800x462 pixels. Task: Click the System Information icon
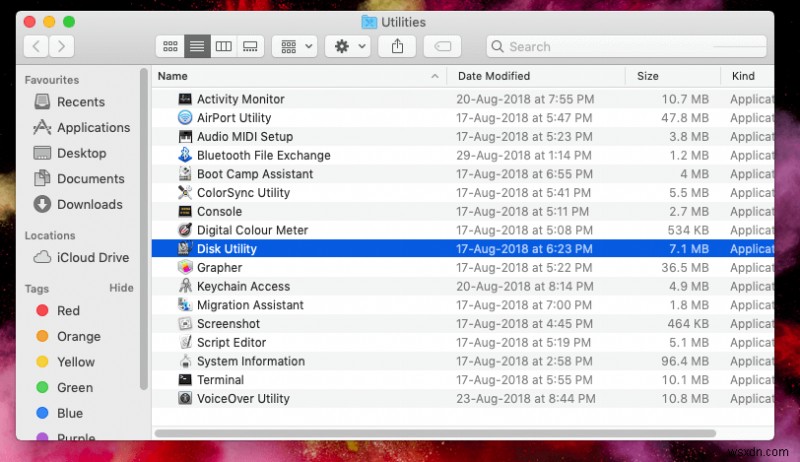[x=185, y=361]
